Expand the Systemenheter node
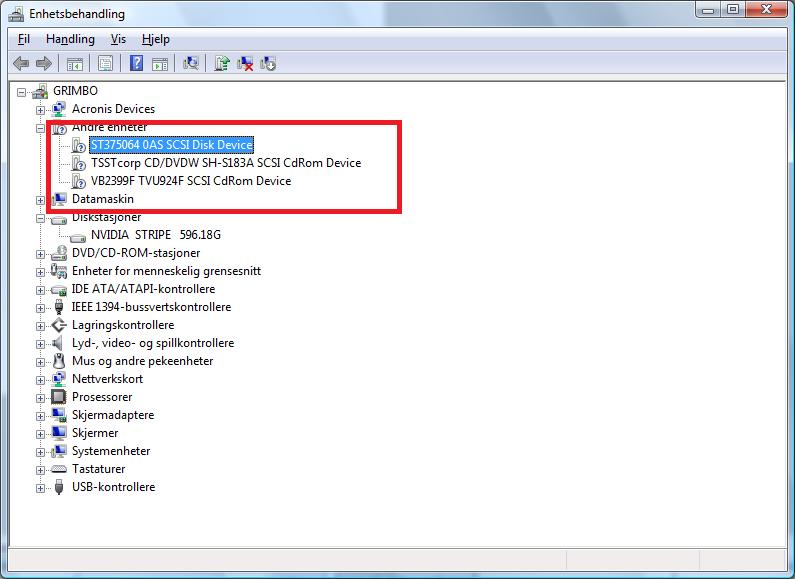 [x=40, y=452]
